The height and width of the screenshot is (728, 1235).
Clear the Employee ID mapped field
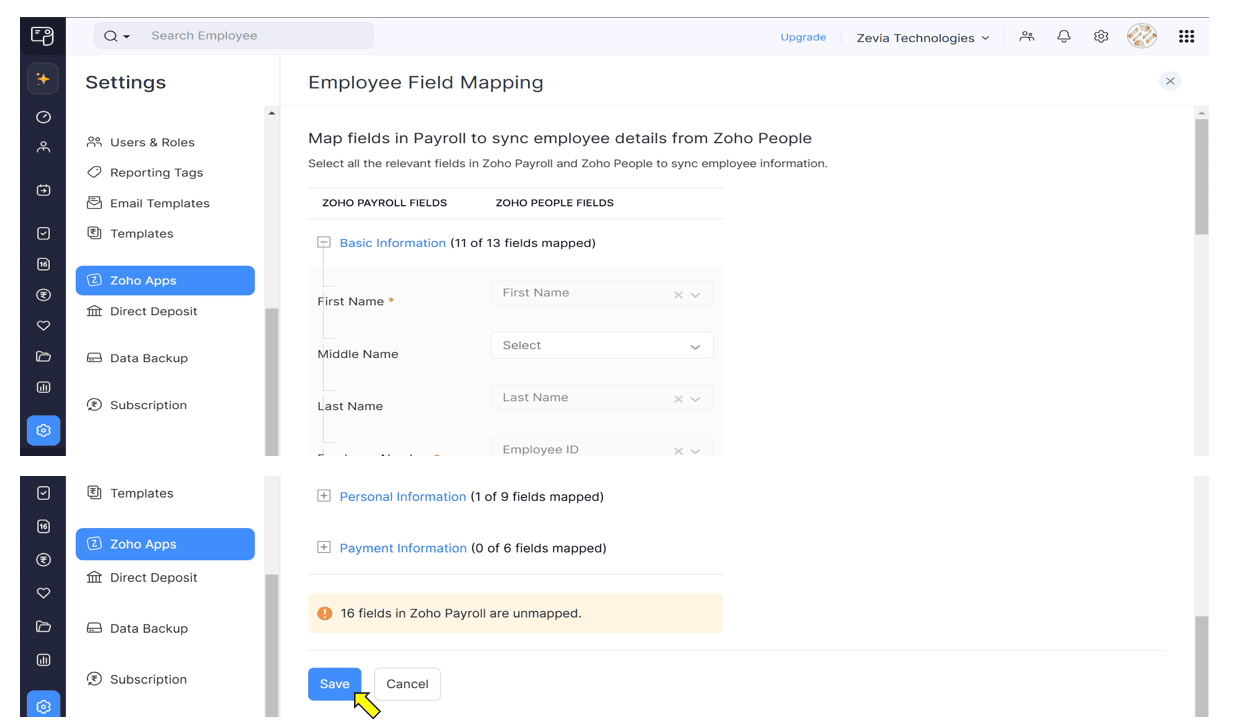(x=678, y=451)
